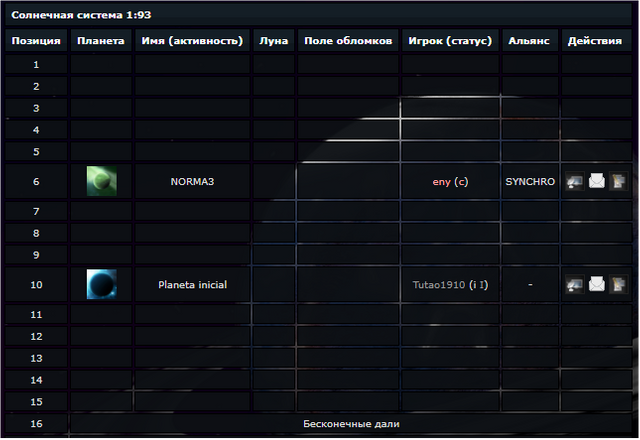This screenshot has width=640, height=440.
Task: Click the Планета column header
Action: tap(101, 41)
